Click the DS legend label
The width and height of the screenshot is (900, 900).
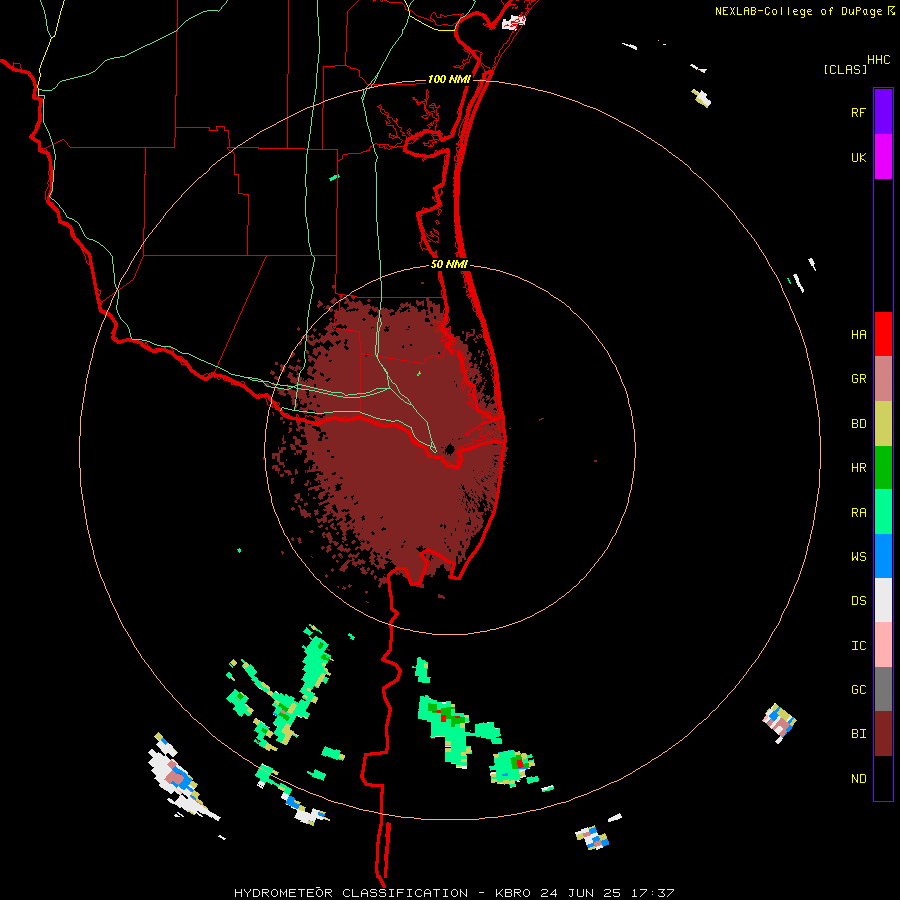click(x=858, y=601)
